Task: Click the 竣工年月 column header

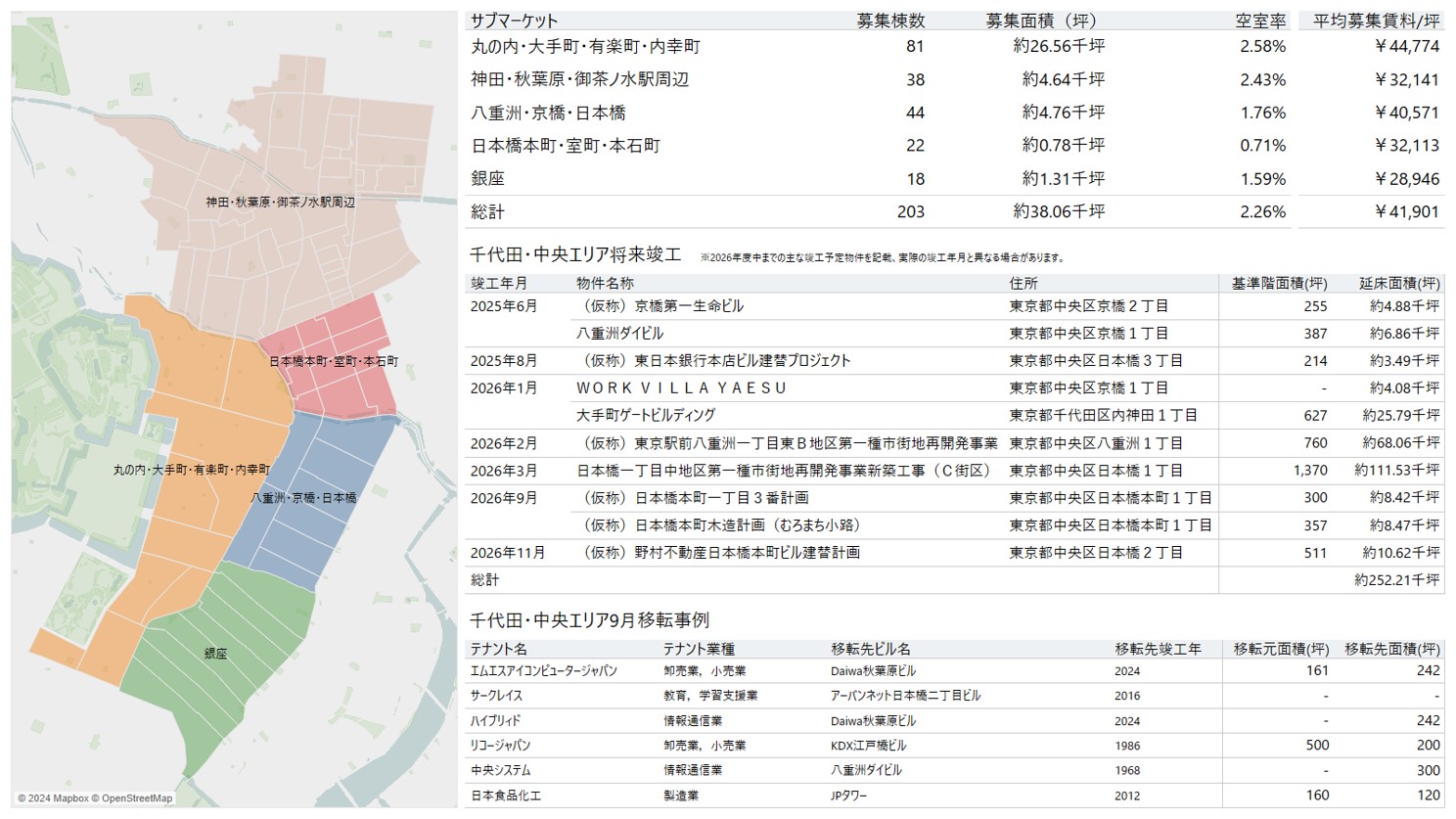Action: 499,283
